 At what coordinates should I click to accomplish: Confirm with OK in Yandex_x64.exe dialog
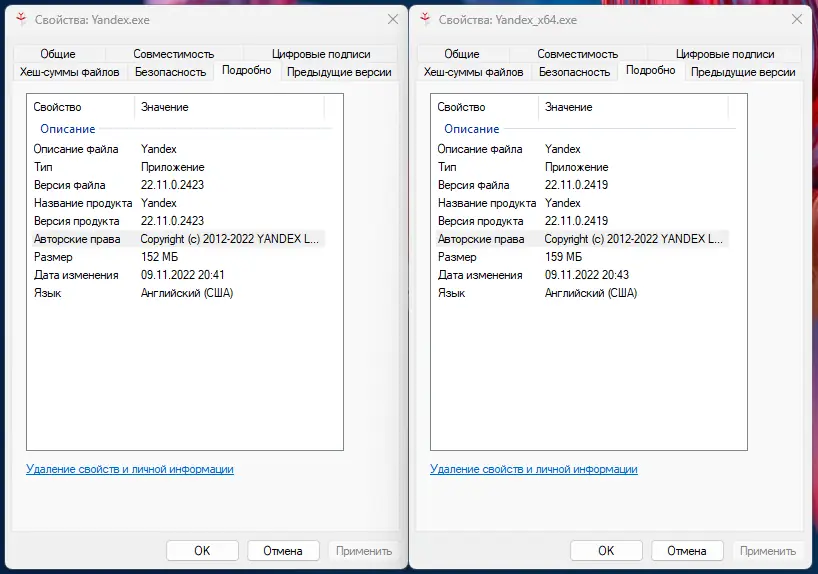(x=606, y=551)
